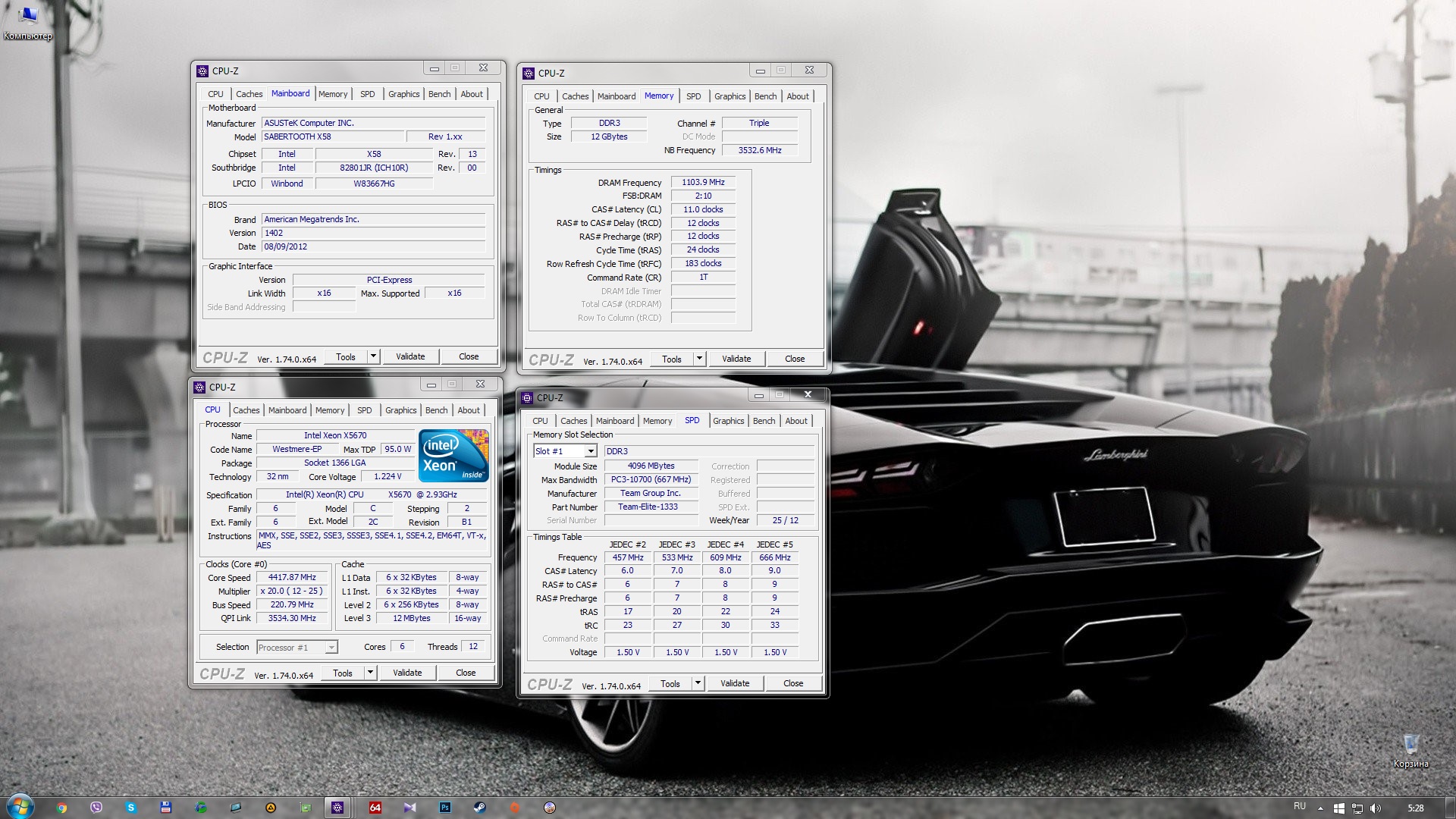Click the Close button in the Mainboard window

click(x=469, y=356)
